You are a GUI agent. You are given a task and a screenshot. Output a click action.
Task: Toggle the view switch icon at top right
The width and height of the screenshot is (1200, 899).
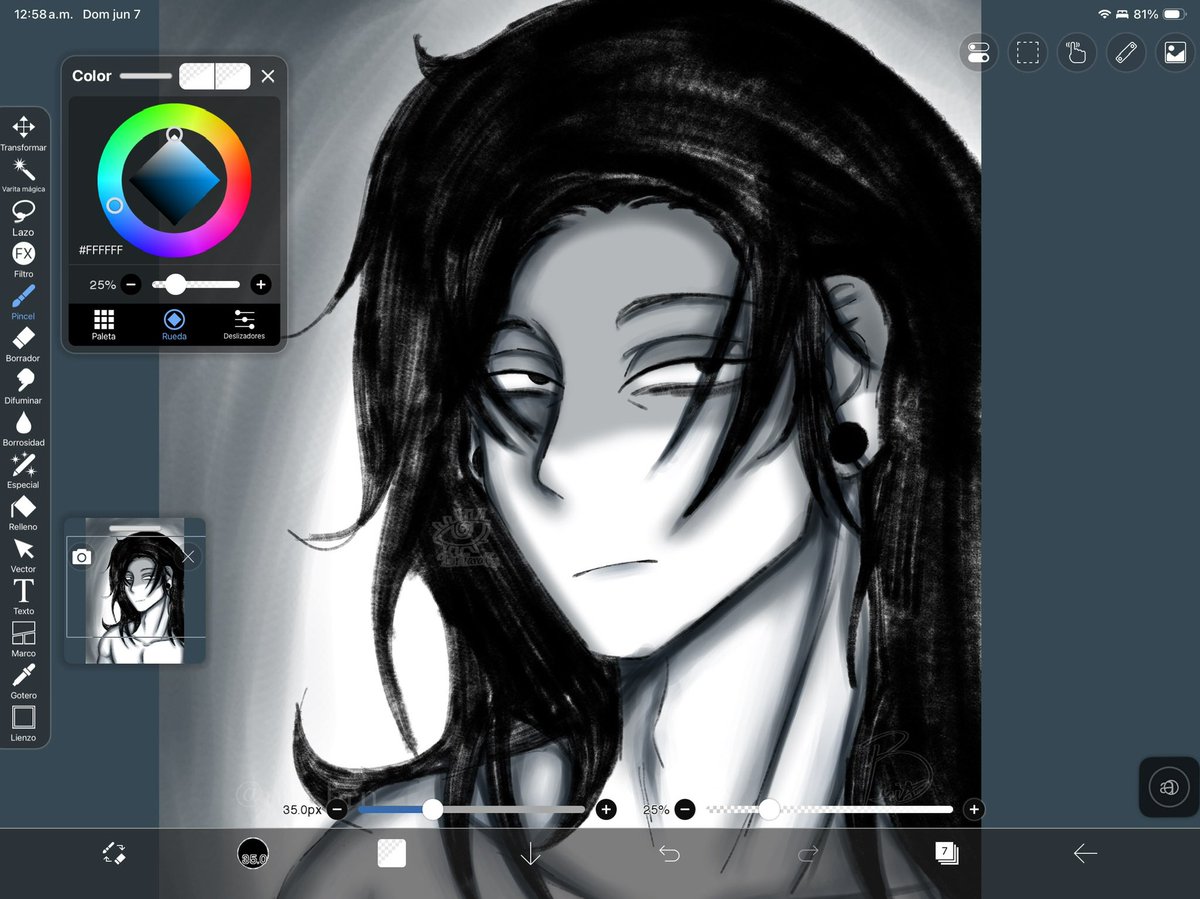click(x=979, y=52)
